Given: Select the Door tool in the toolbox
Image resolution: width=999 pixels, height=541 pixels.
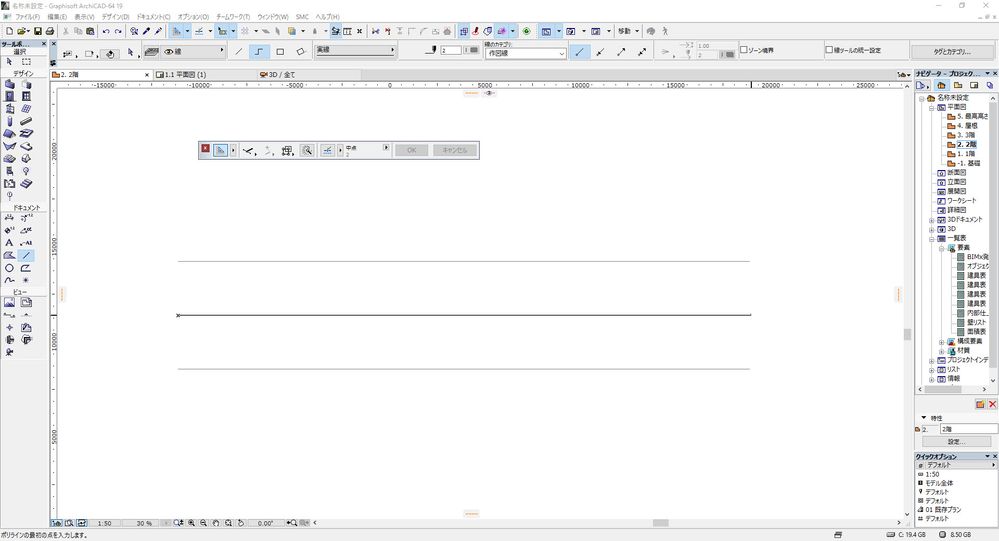Looking at the screenshot, I should pos(10,96).
